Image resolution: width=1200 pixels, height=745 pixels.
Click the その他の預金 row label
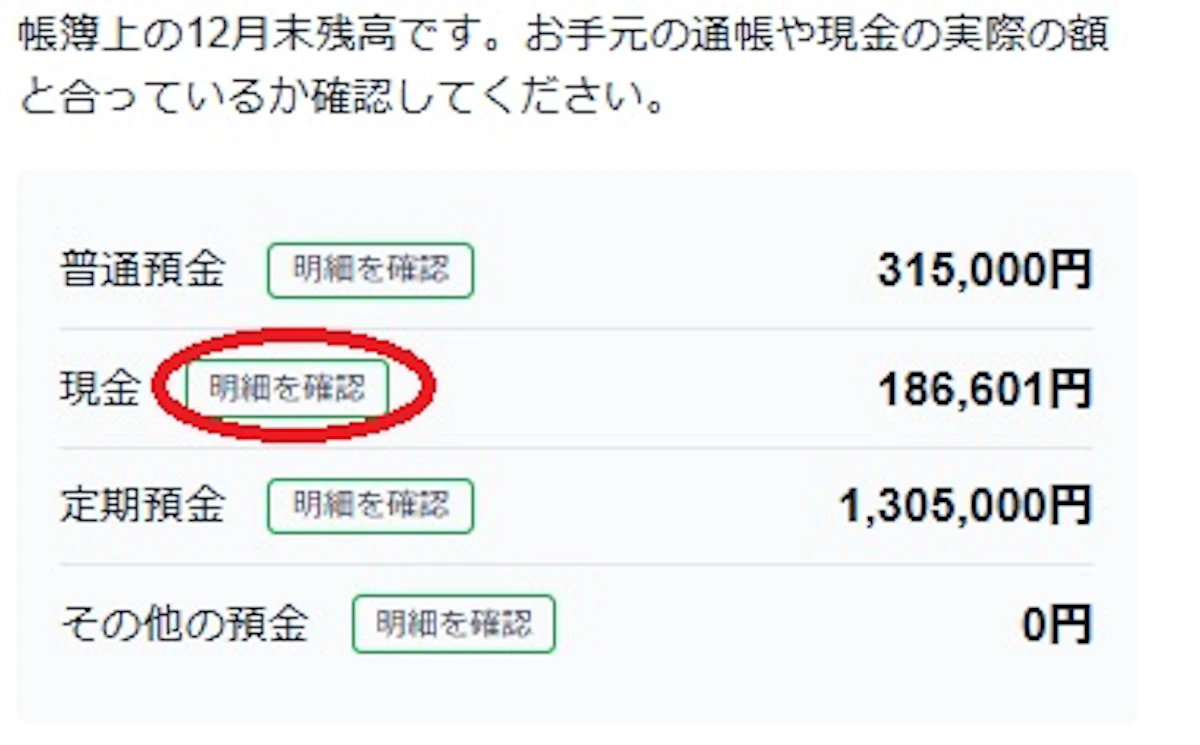[184, 624]
